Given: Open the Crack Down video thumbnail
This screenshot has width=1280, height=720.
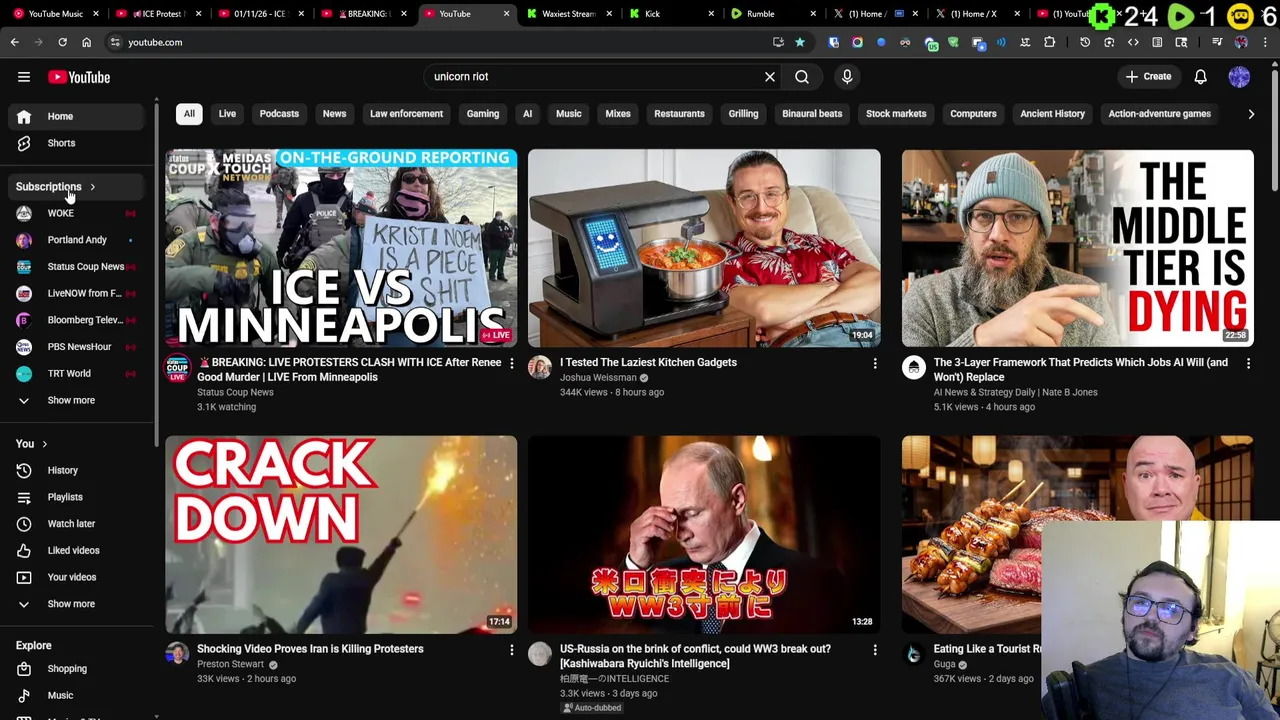Looking at the screenshot, I should (341, 534).
